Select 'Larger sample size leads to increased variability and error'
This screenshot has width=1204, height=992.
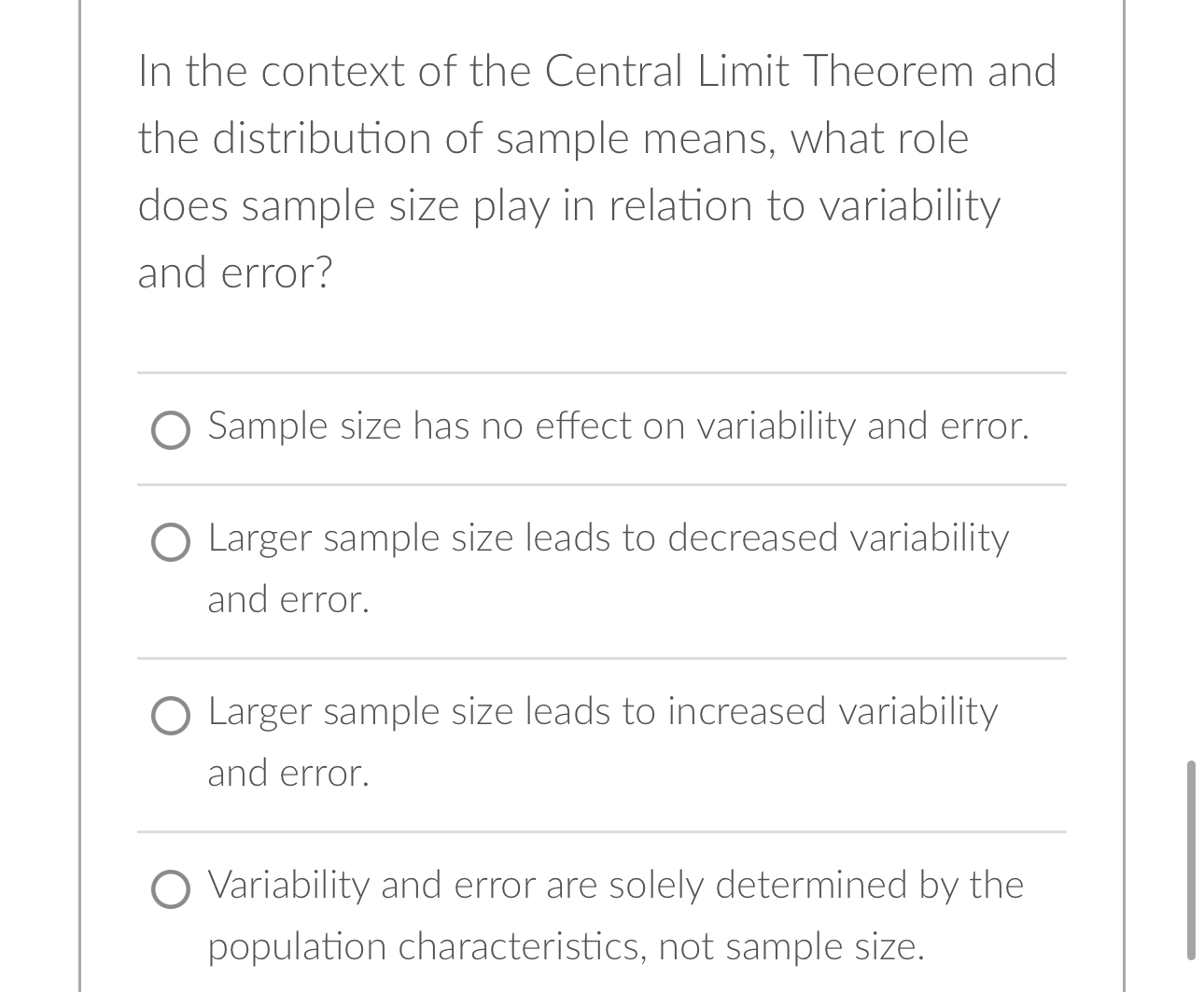171,716
